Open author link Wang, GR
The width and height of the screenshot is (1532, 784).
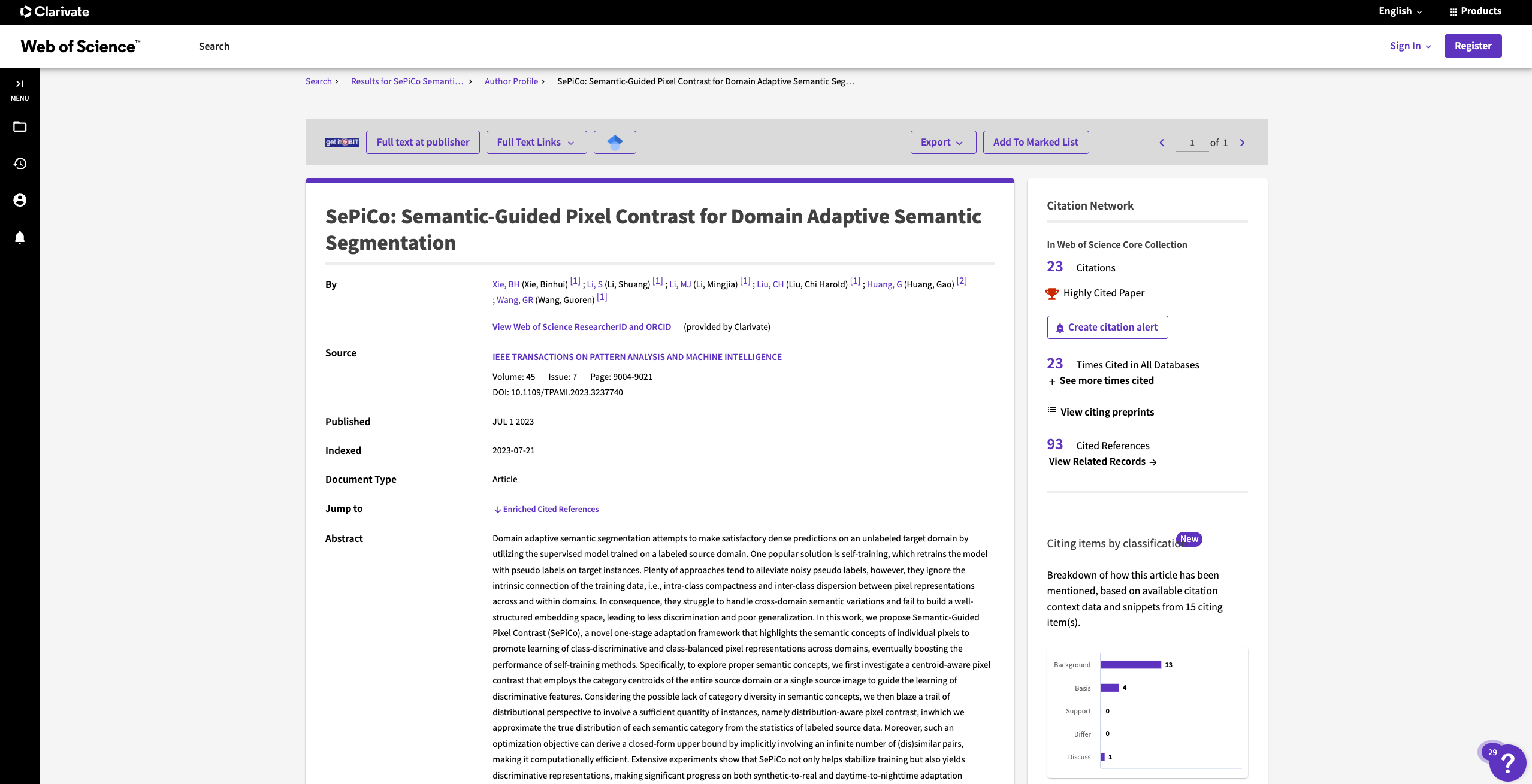[515, 300]
